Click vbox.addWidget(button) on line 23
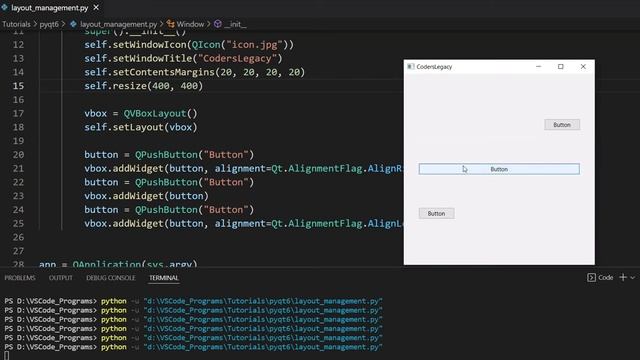This screenshot has height=360, width=640. pyautogui.click(x=147, y=196)
